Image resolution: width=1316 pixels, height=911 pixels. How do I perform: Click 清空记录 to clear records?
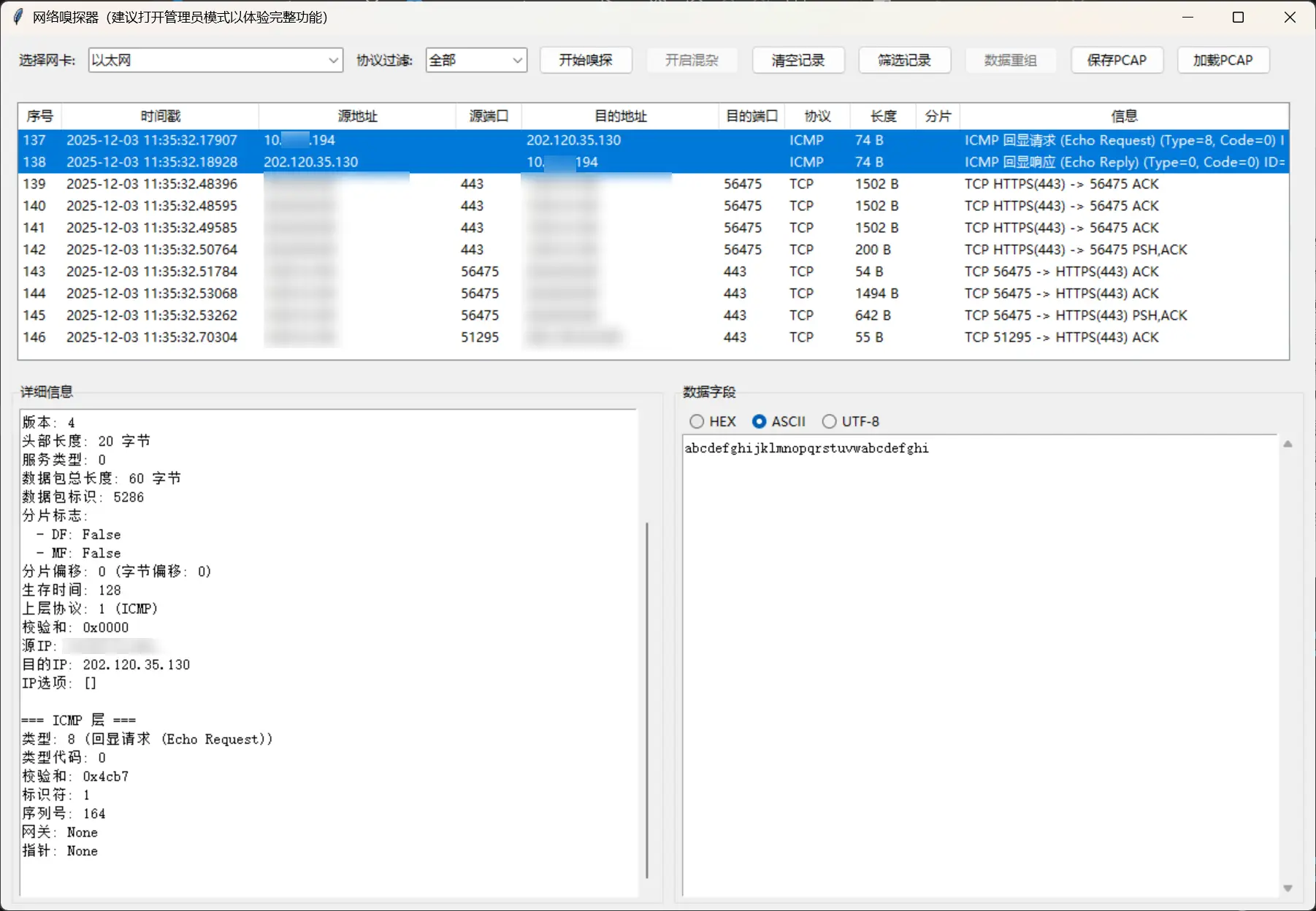798,60
